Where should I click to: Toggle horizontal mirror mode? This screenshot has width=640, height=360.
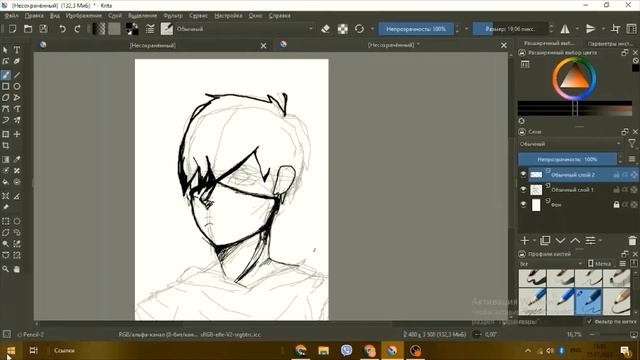[x=565, y=29]
